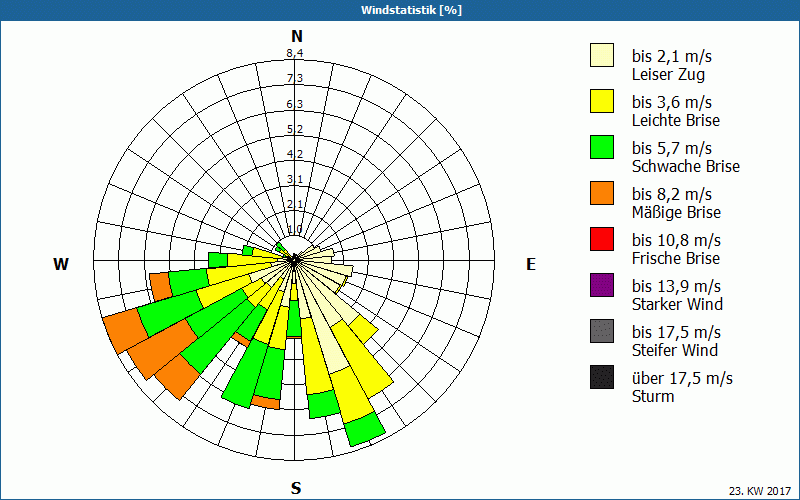The image size is (800, 500).
Task: Click the 'bis 10,8 m/s' legend text
Action: pos(676,240)
